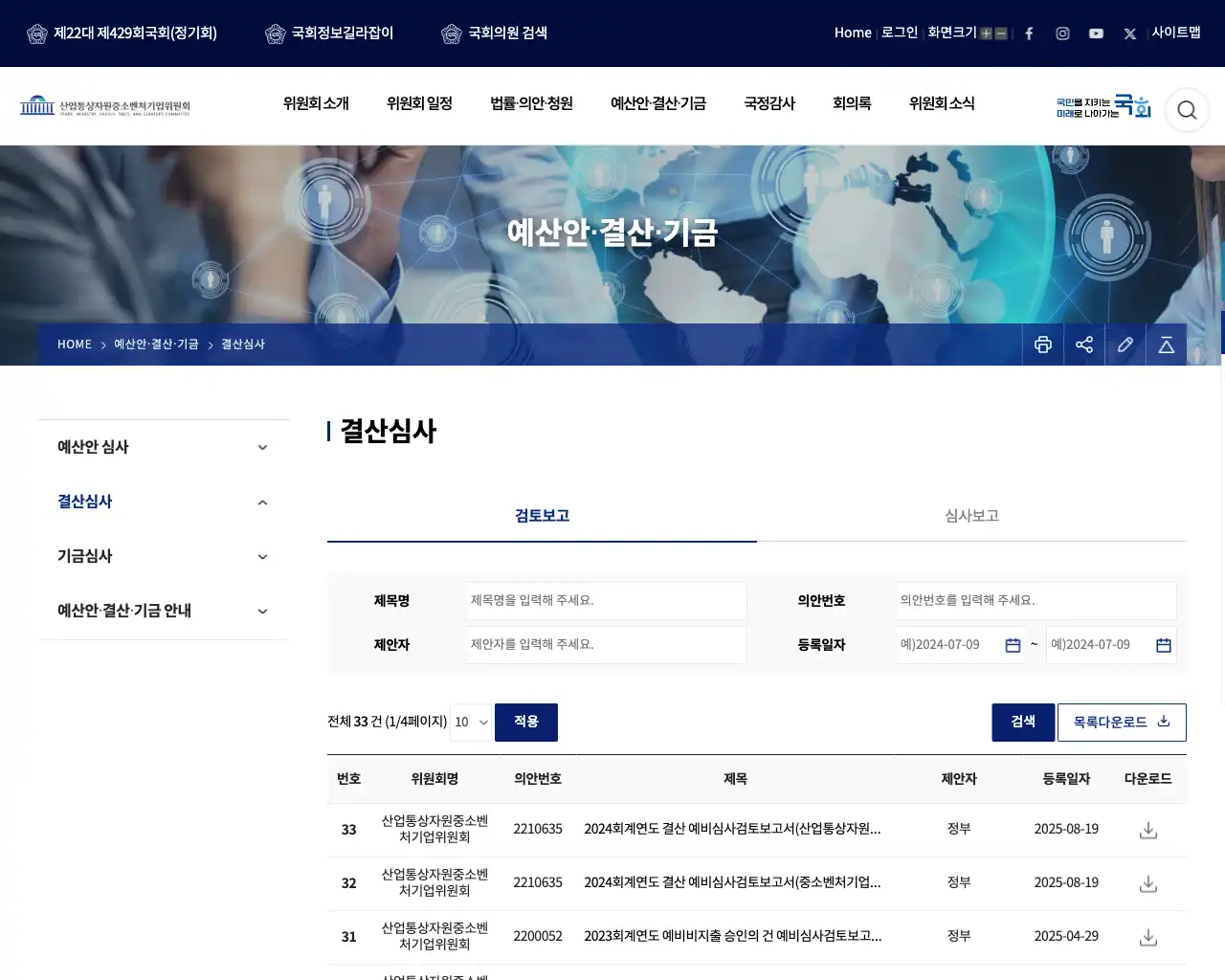This screenshot has width=1225, height=980.
Task: Open the rows-per-page dropdown showing 10
Action: point(471,723)
